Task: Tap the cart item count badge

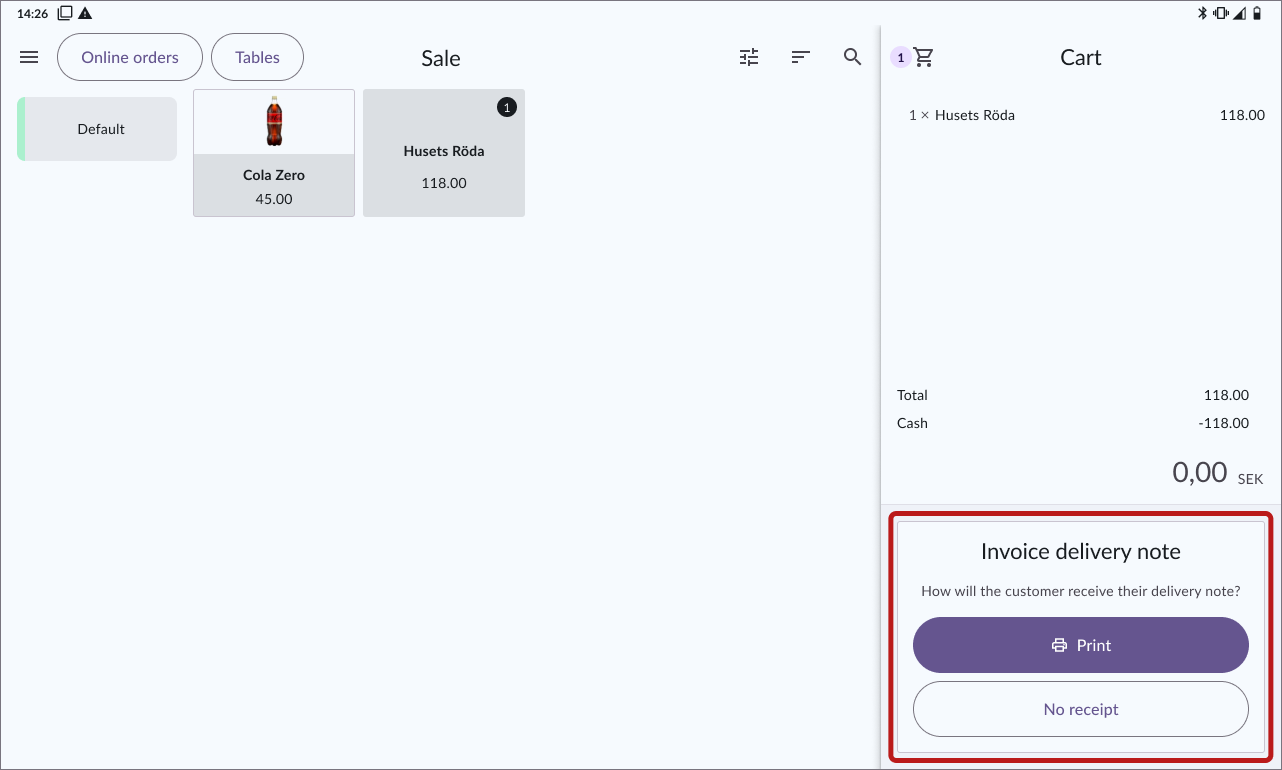Action: (900, 58)
